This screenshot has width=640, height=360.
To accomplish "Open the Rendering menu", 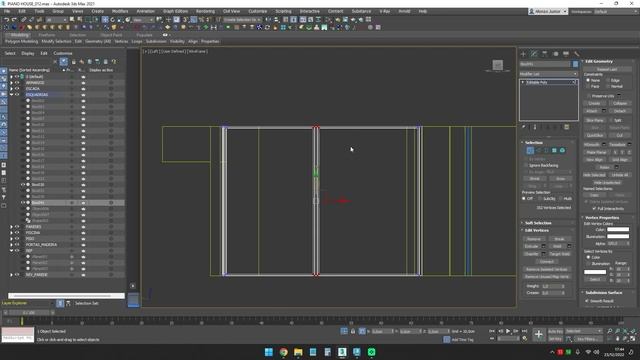I will (x=205, y=11).
